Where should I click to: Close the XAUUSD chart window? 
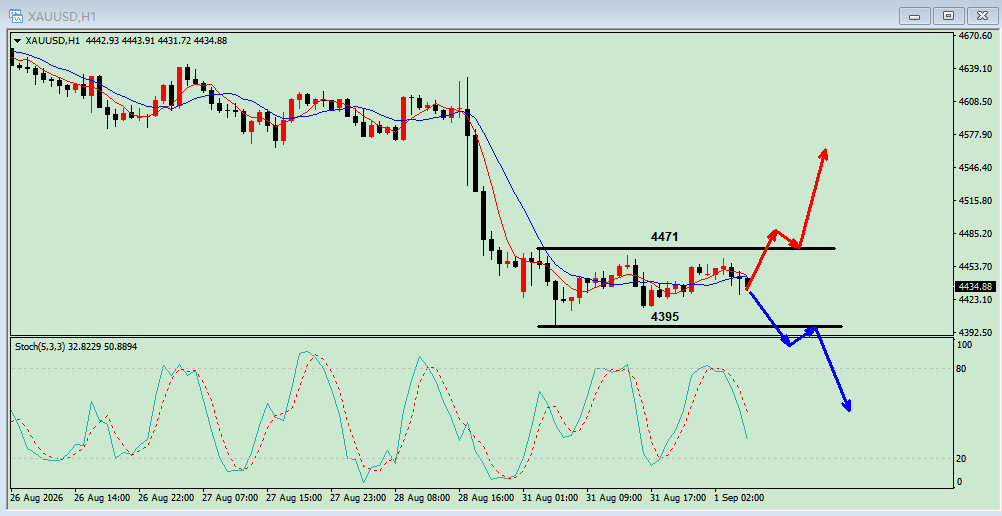(x=982, y=16)
